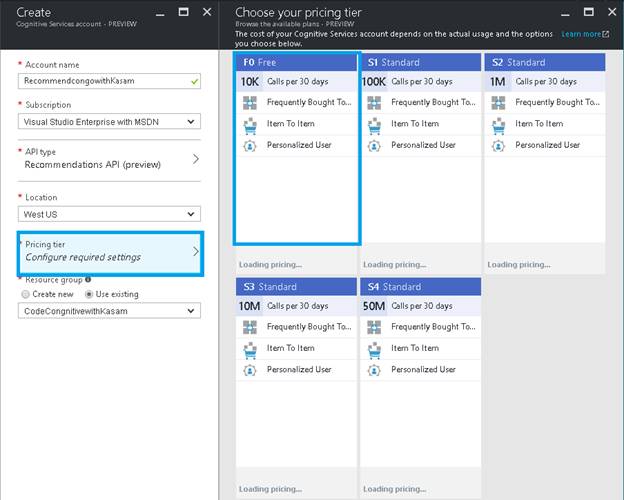624x500 pixels.
Task: Choose the S3 Standard pricing tier header
Action: coord(296,287)
